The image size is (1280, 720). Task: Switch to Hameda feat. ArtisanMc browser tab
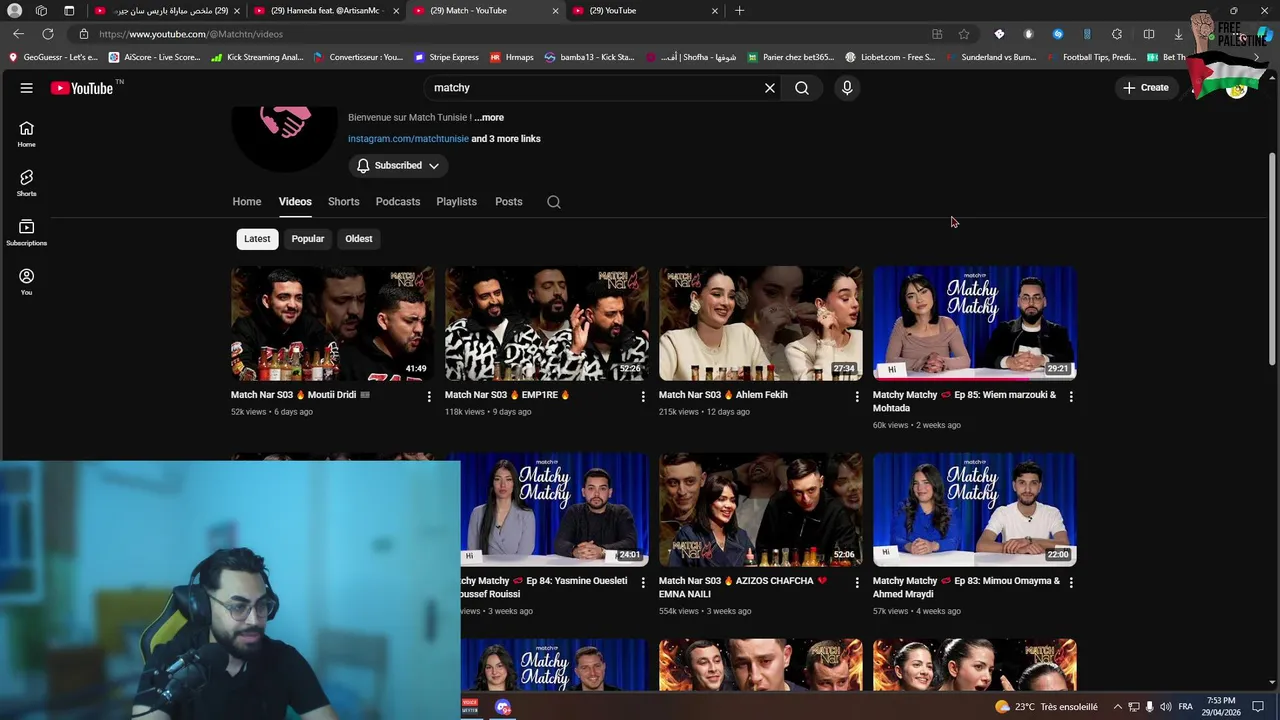click(x=326, y=10)
